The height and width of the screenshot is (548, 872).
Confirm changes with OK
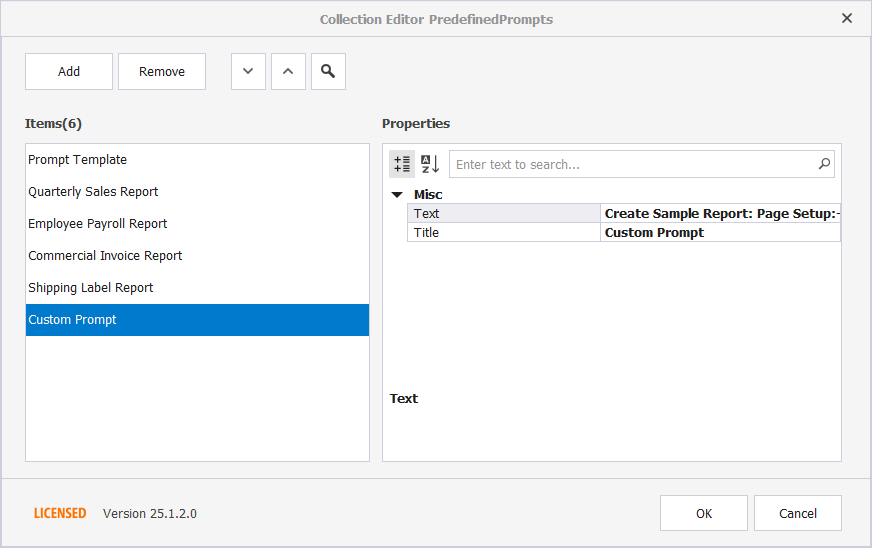click(703, 513)
